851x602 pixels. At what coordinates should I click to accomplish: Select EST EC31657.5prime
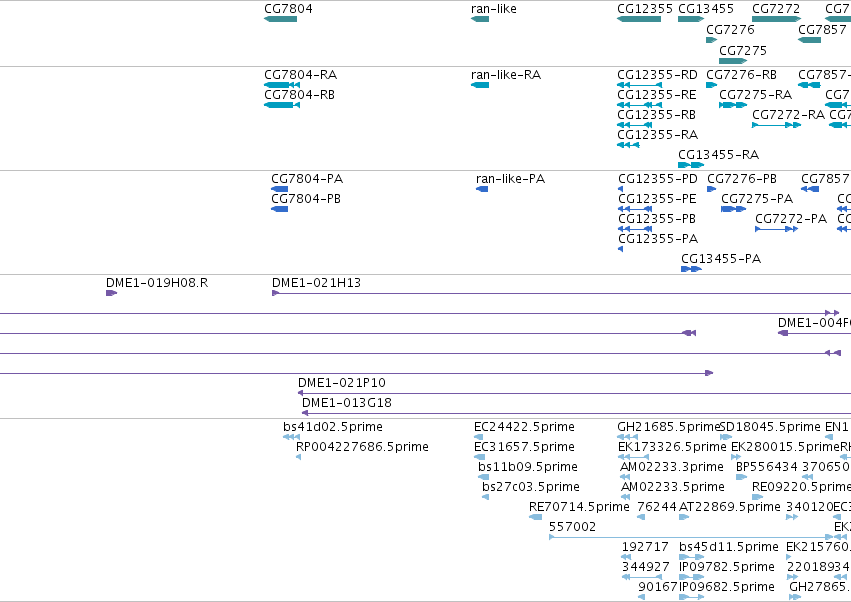click(524, 447)
